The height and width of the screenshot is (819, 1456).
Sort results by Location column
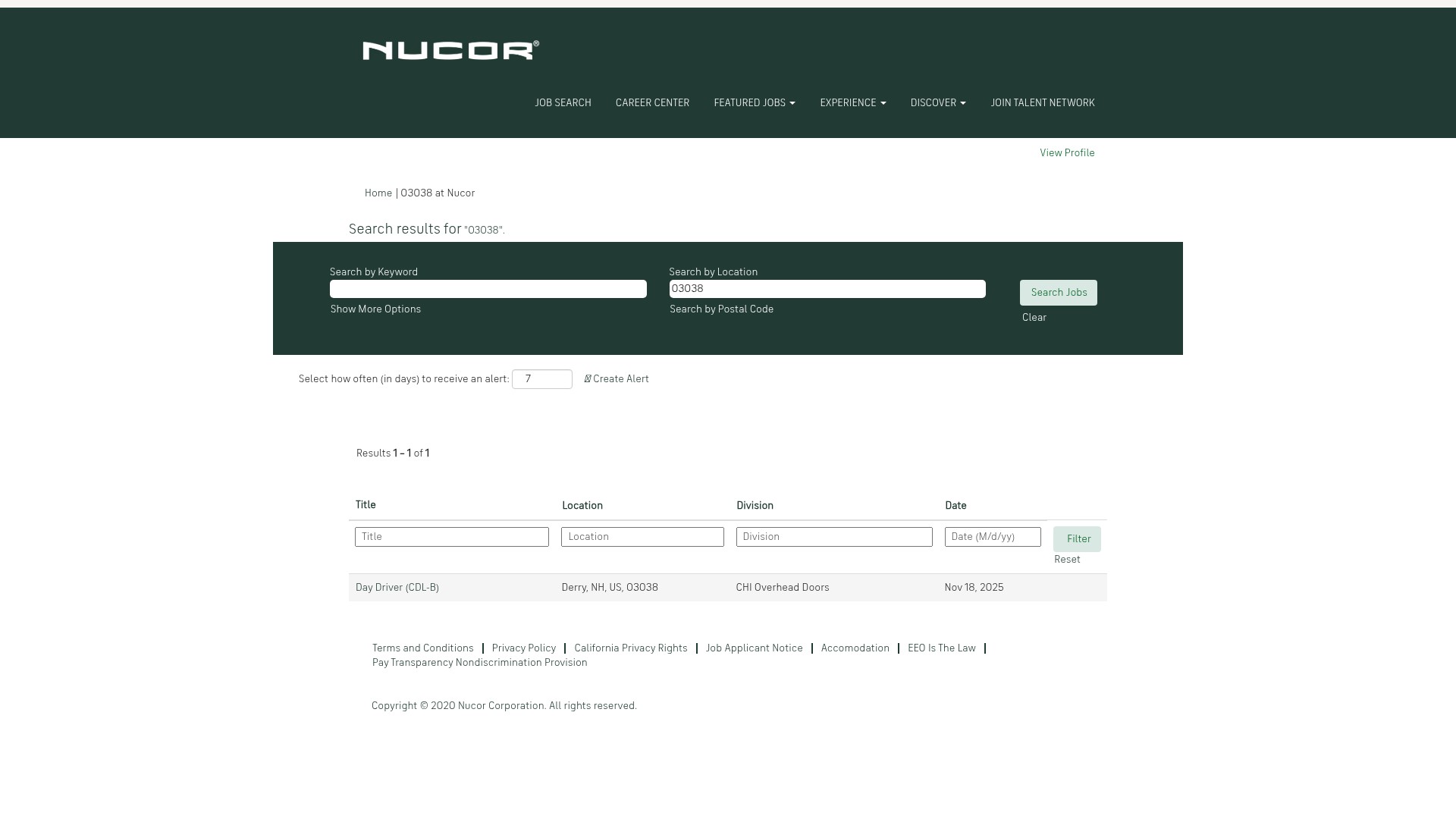pyautogui.click(x=582, y=506)
